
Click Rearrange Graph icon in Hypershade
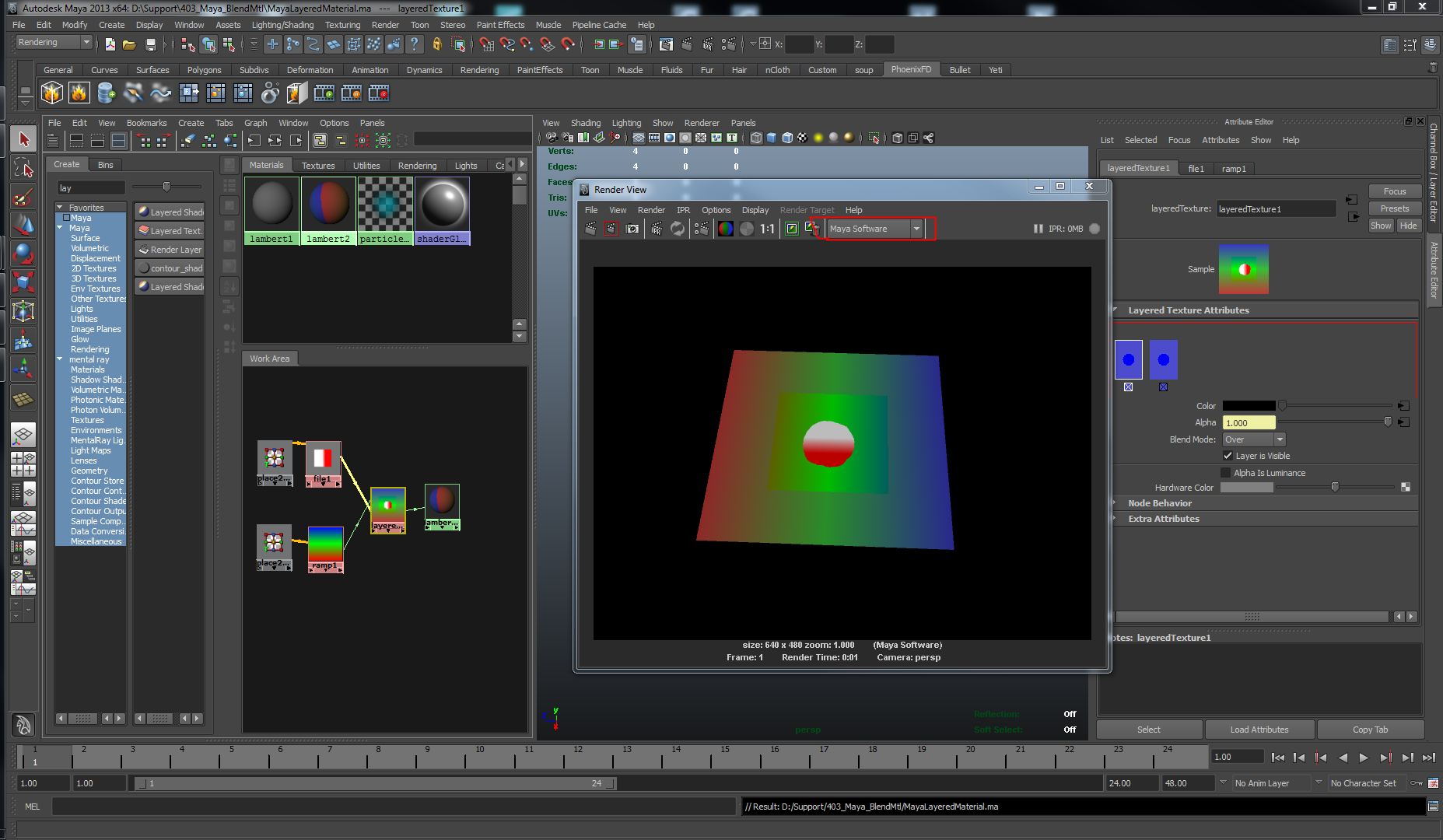209,141
